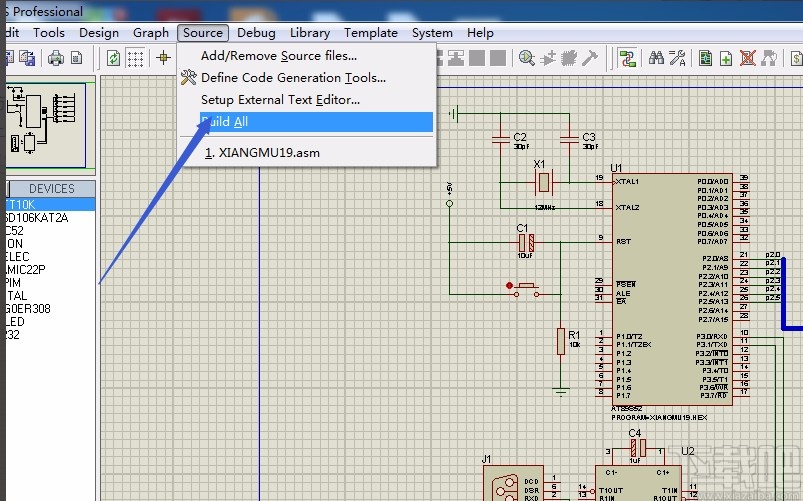Select the highlighted 'T10K' device row
803x501 pixels.
coord(50,204)
